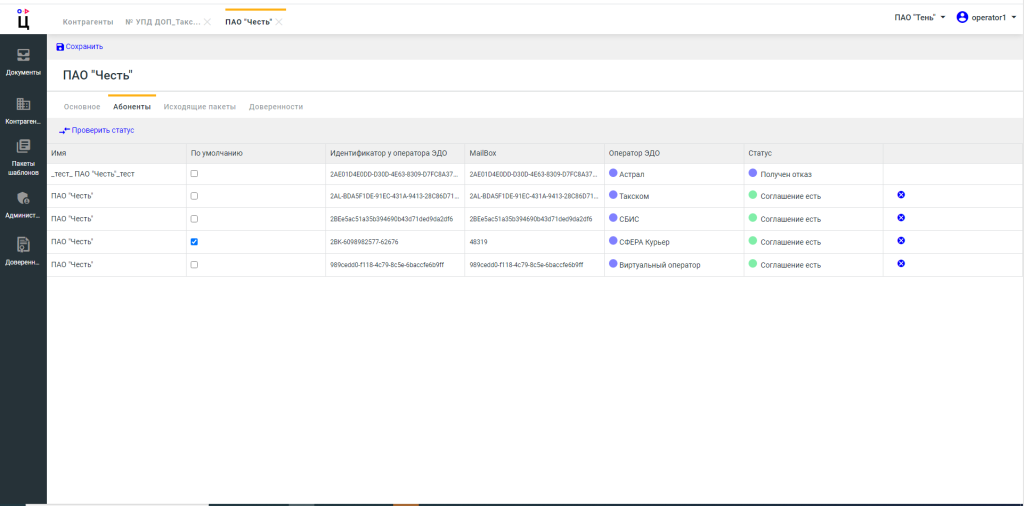Toggle default checkbox for Такском row
This screenshot has height=506, width=1024.
pos(194,196)
